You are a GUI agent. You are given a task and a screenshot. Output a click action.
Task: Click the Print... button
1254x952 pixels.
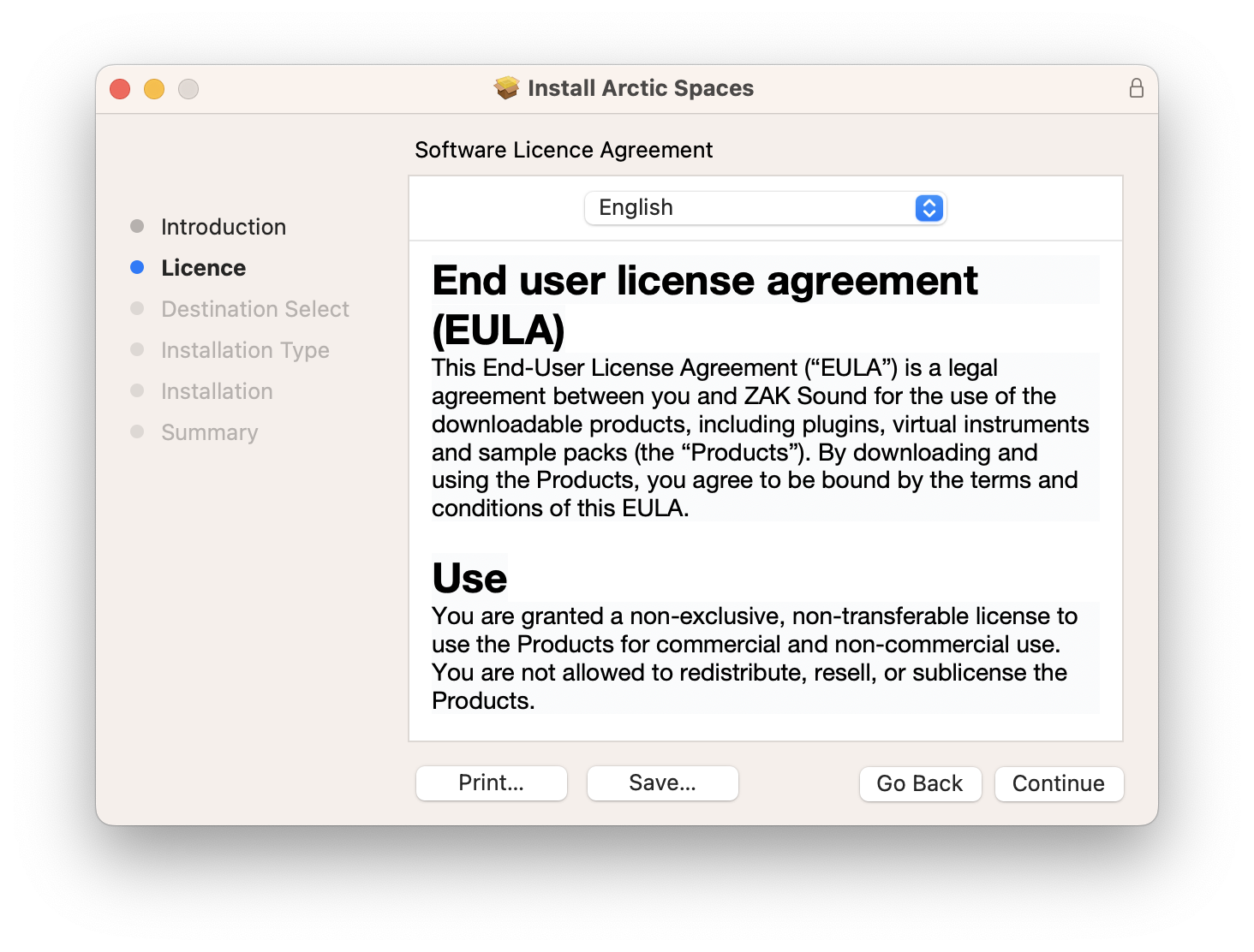point(492,783)
